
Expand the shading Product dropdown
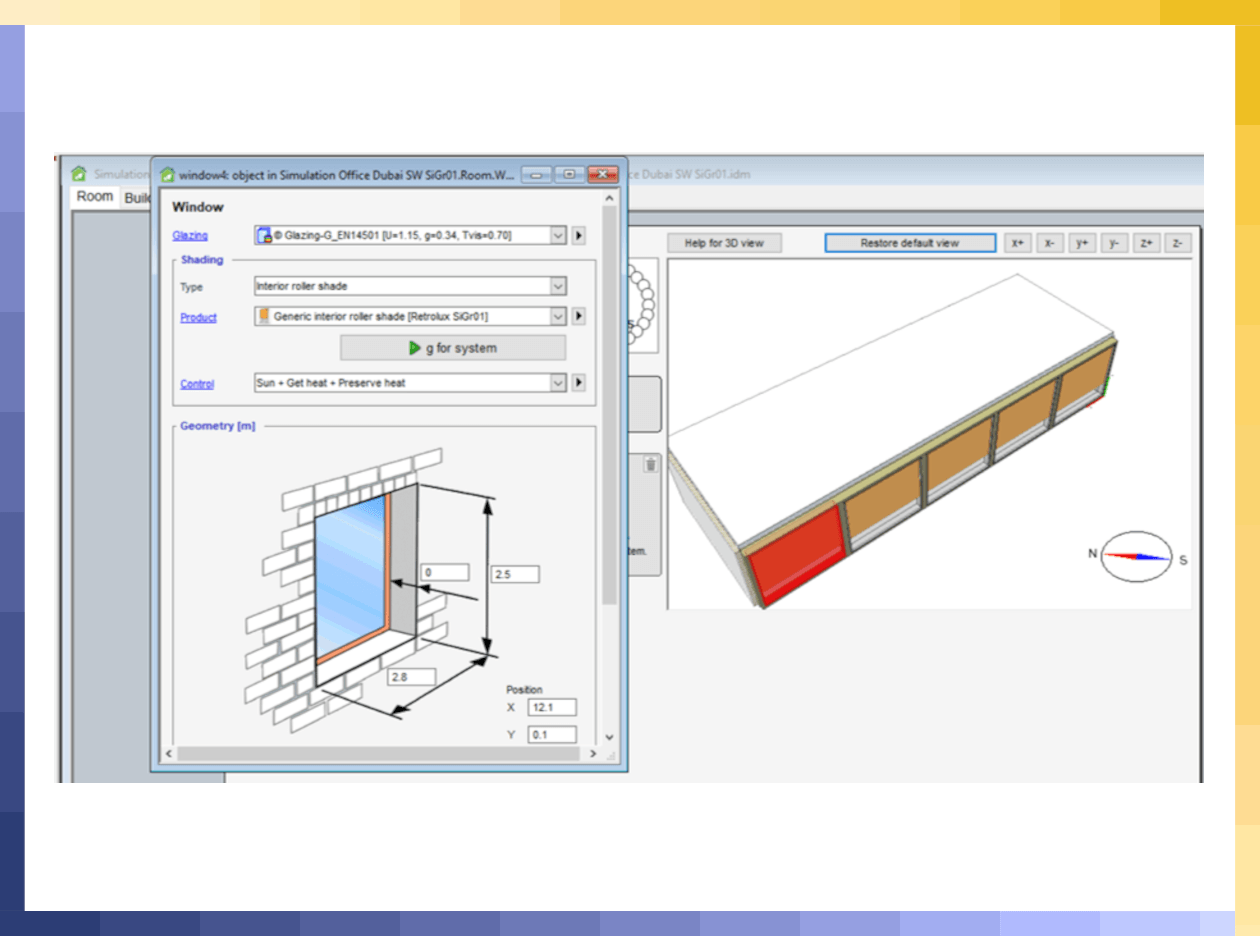pyautogui.click(x=558, y=317)
